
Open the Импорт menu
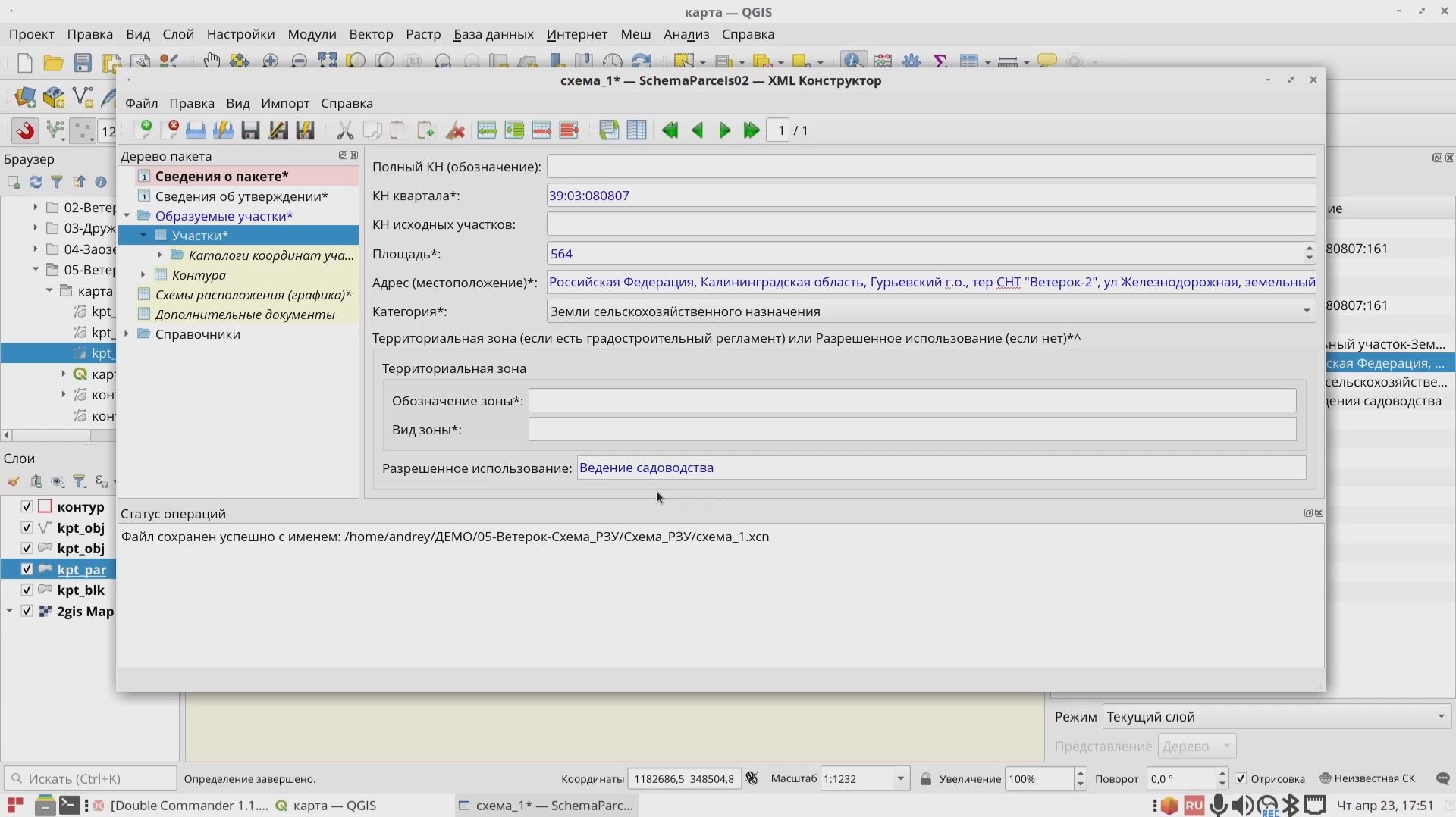click(285, 103)
